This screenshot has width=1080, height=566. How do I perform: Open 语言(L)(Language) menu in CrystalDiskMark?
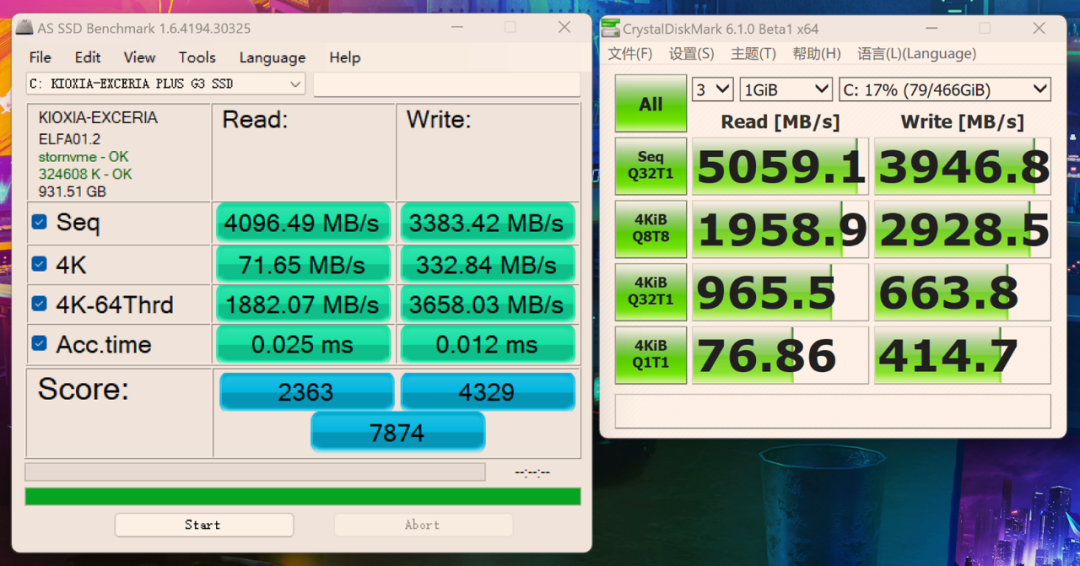(916, 54)
